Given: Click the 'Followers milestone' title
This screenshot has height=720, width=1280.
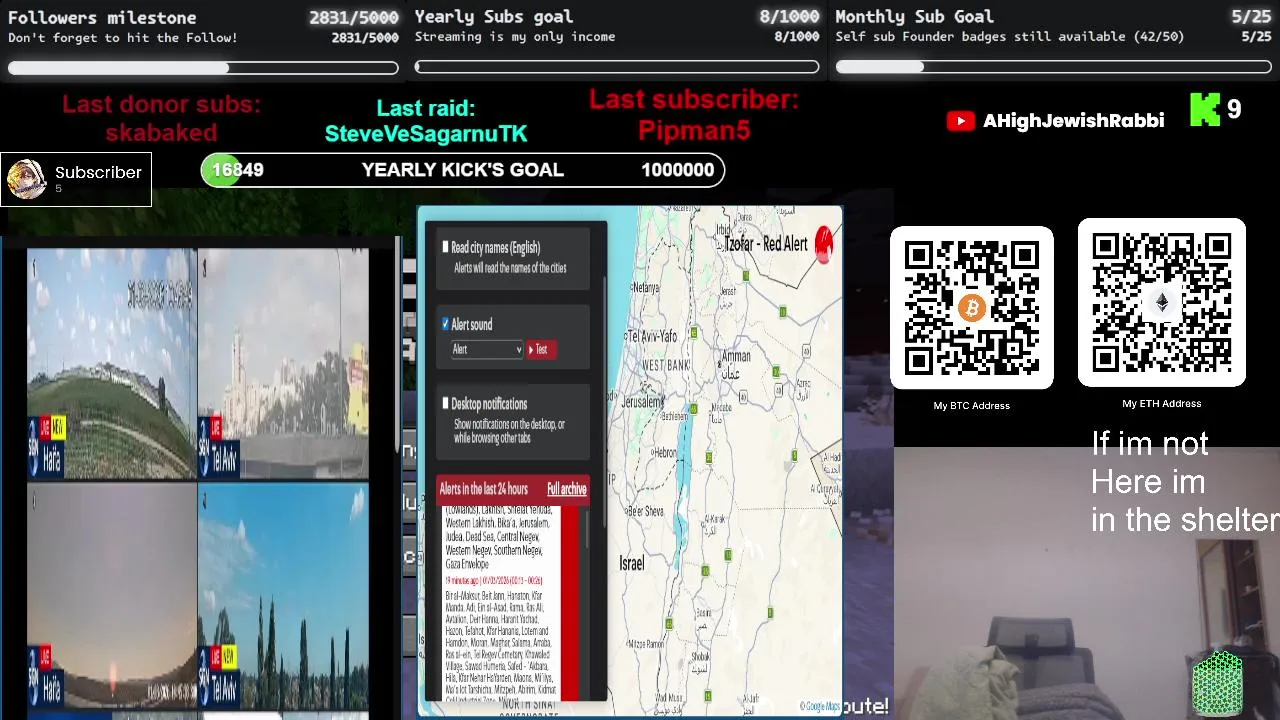Looking at the screenshot, I should point(102,18).
